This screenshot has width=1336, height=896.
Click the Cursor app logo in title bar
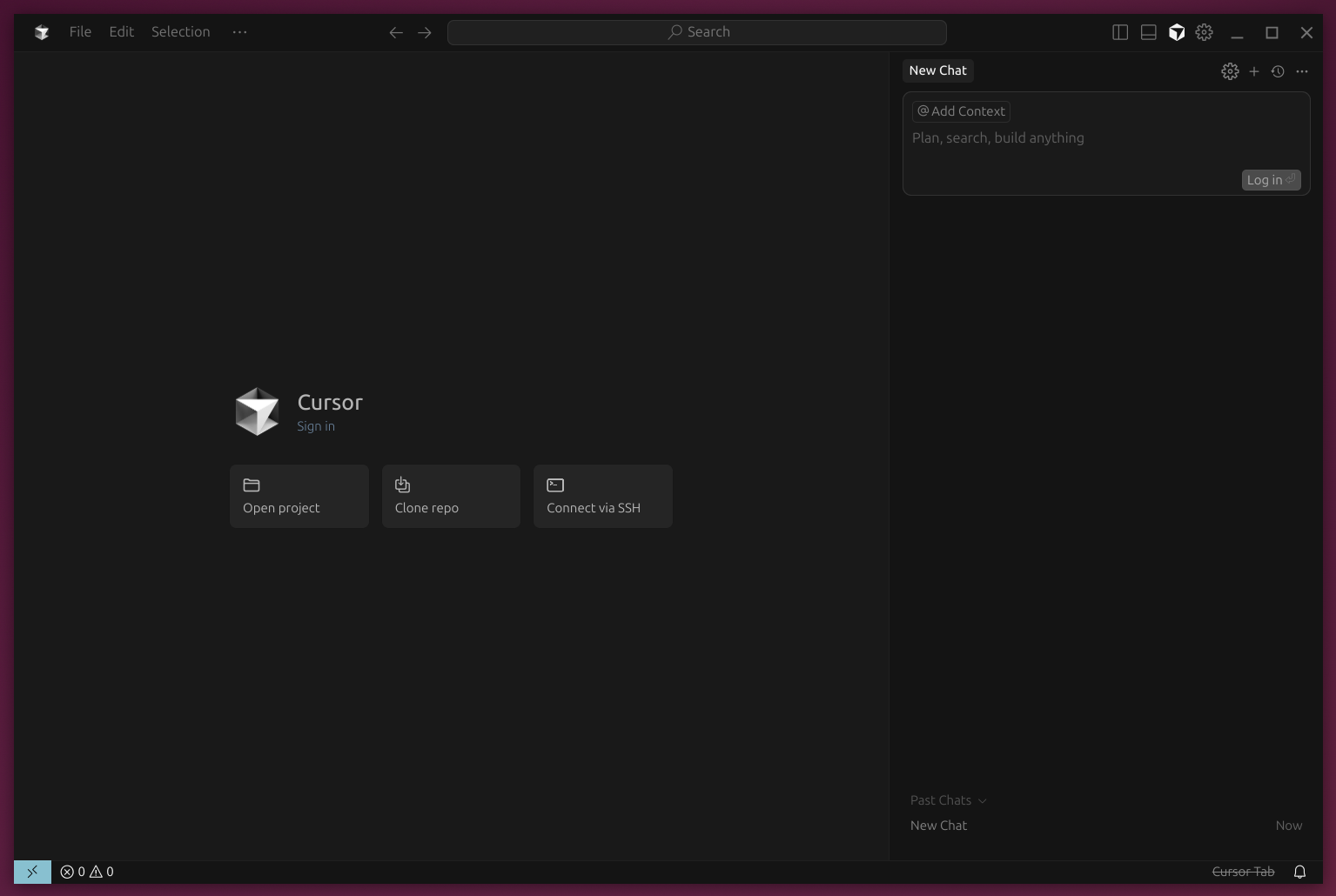pos(42,32)
